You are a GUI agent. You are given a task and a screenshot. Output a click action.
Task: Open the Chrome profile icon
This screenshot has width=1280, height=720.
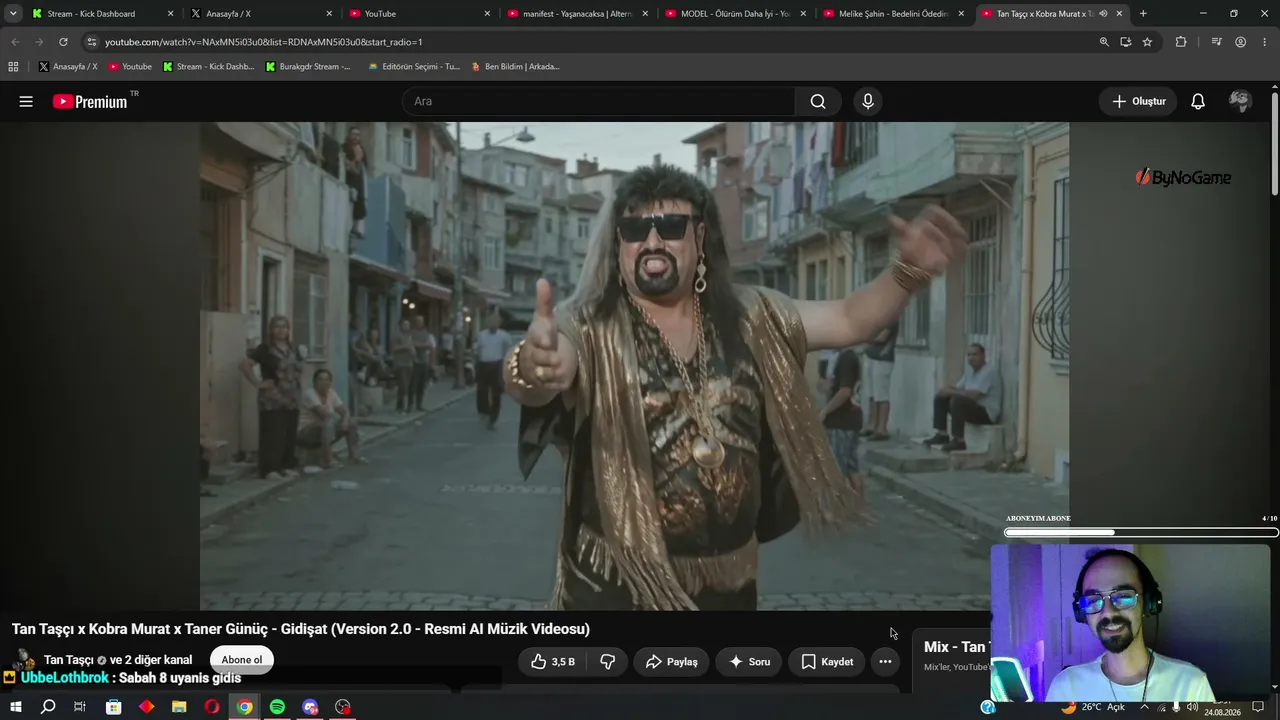click(x=1240, y=42)
